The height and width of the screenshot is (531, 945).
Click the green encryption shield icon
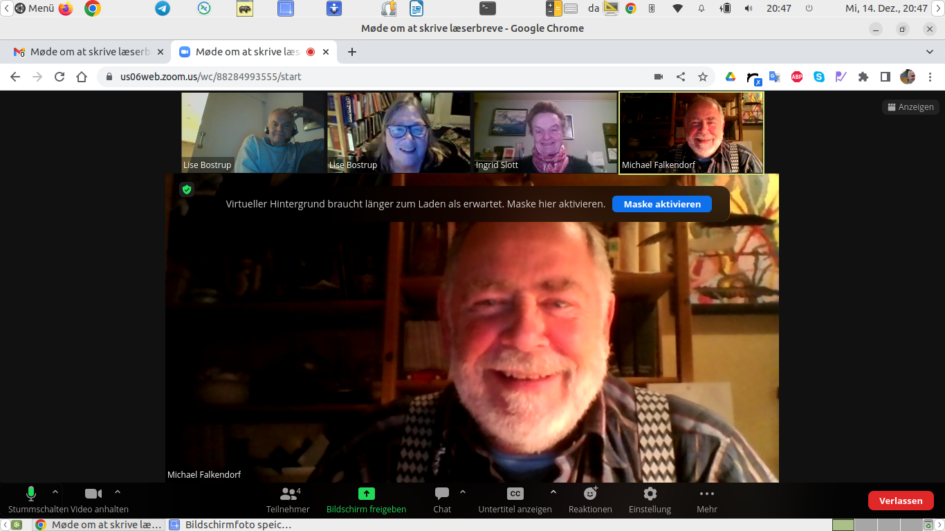(186, 189)
